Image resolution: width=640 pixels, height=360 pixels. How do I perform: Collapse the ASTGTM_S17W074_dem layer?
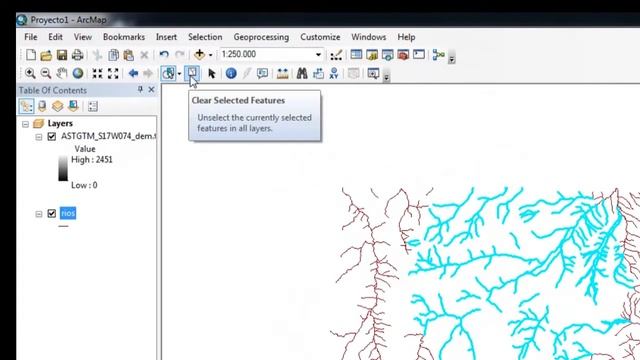(x=38, y=137)
